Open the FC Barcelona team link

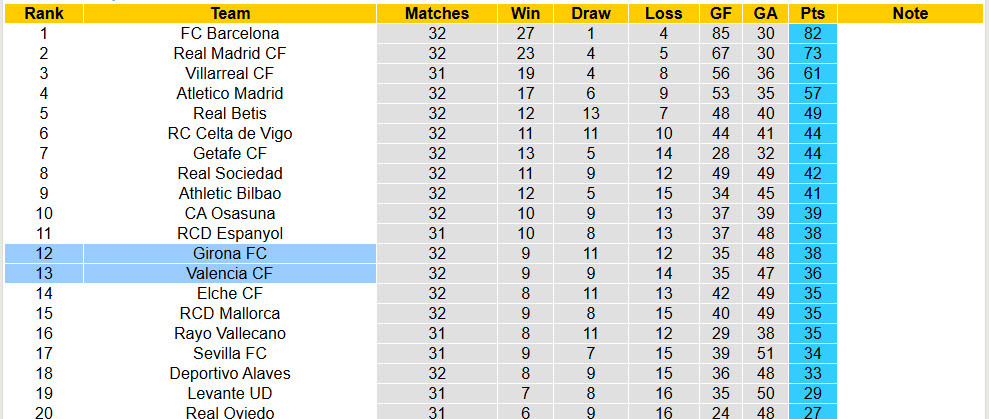[x=230, y=33]
